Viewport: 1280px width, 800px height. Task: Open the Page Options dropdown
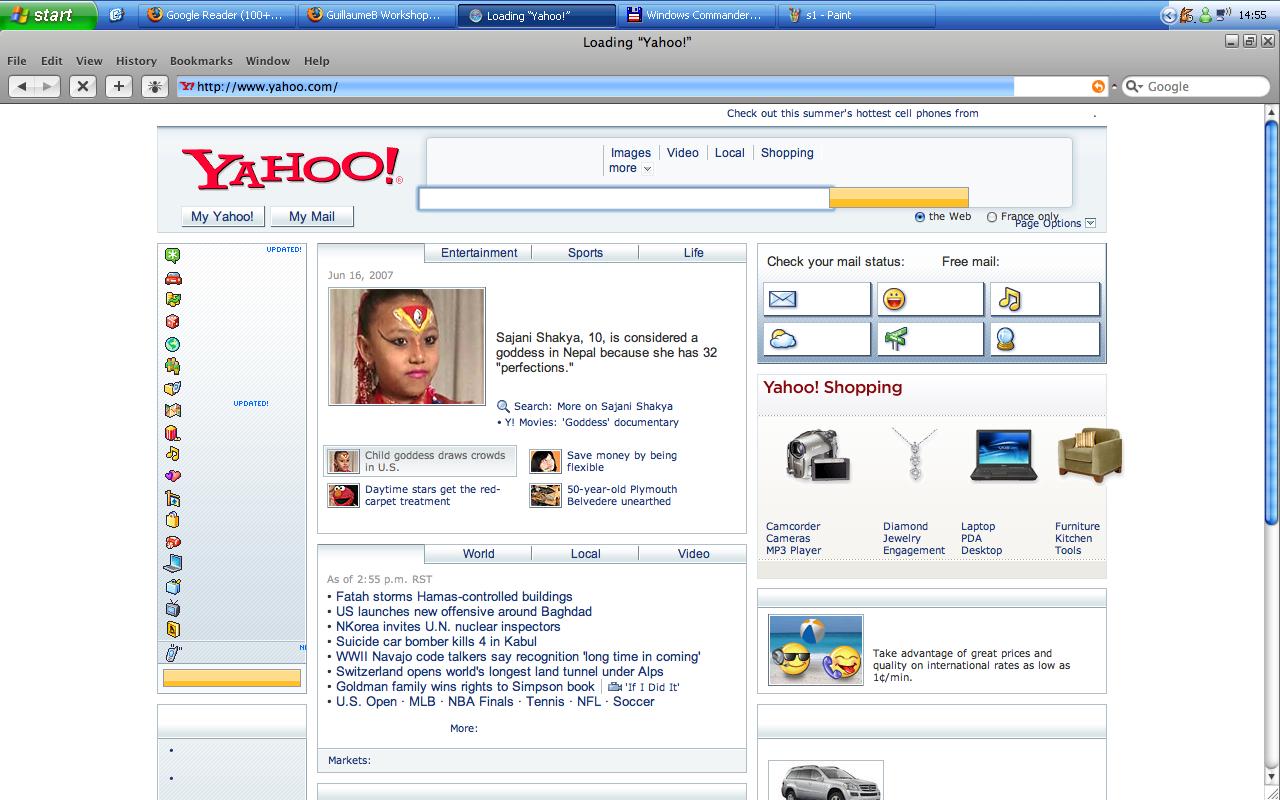click(1090, 223)
